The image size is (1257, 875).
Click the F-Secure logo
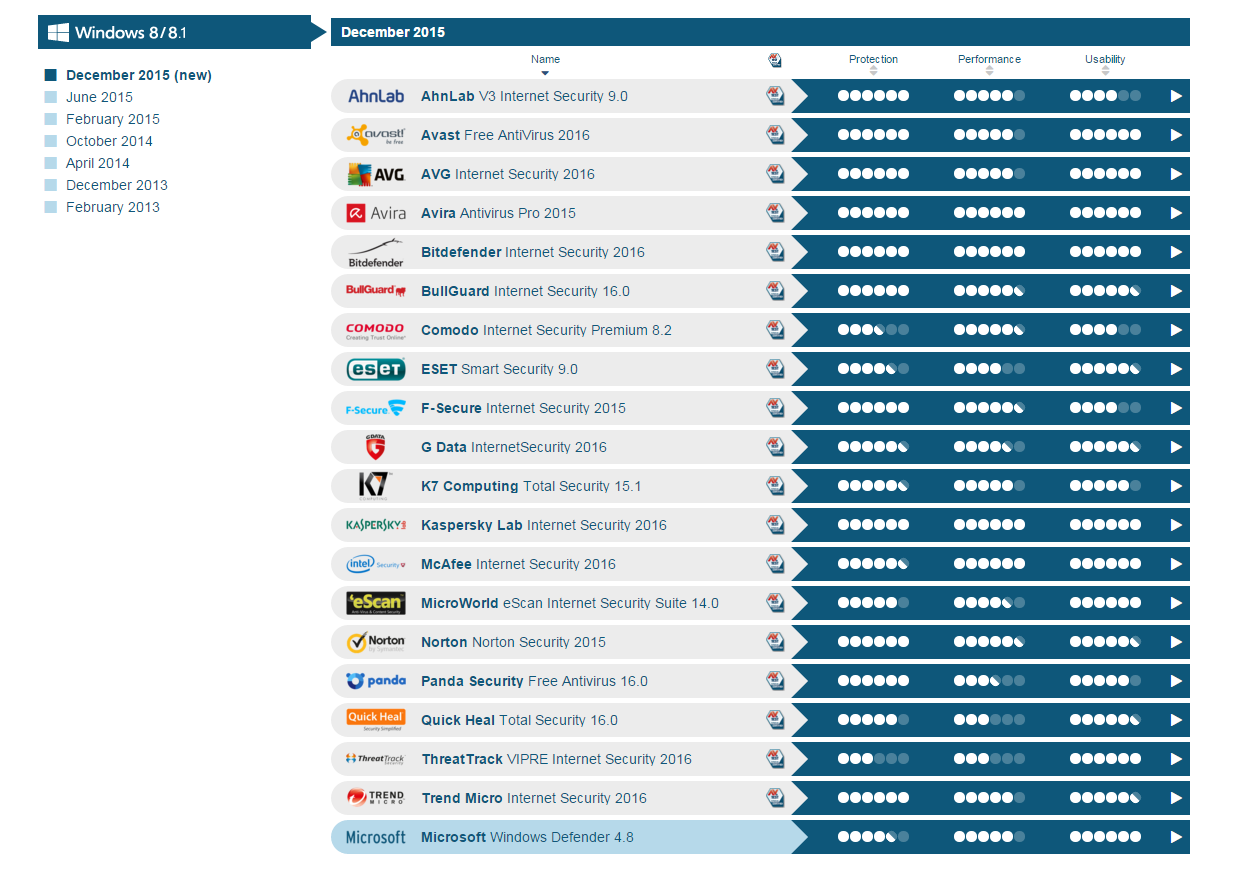(375, 408)
